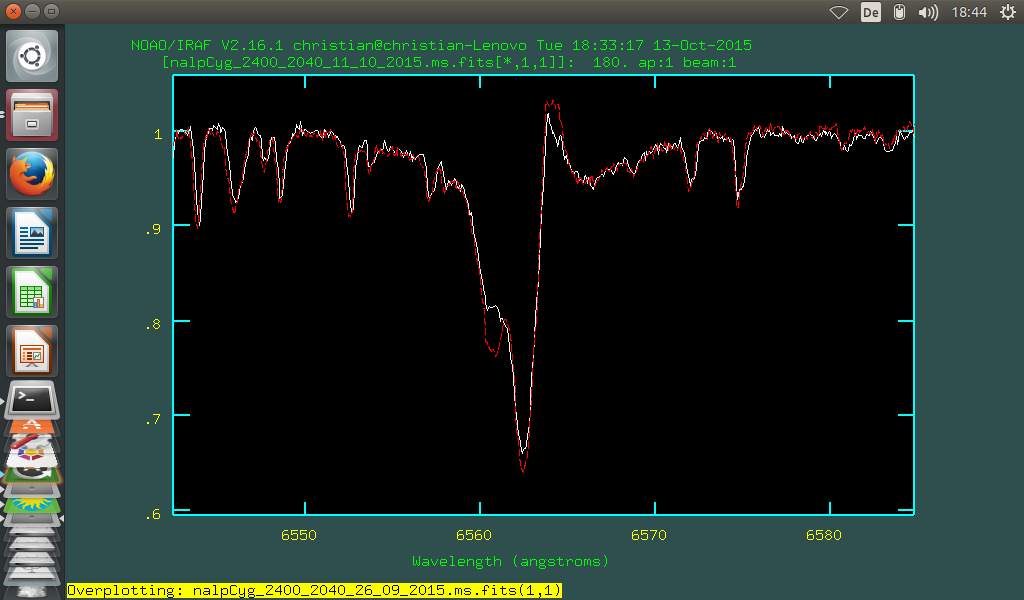Viewport: 1024px width, 600px height.
Task: Open the Wi-Fi network menu
Action: point(838,11)
